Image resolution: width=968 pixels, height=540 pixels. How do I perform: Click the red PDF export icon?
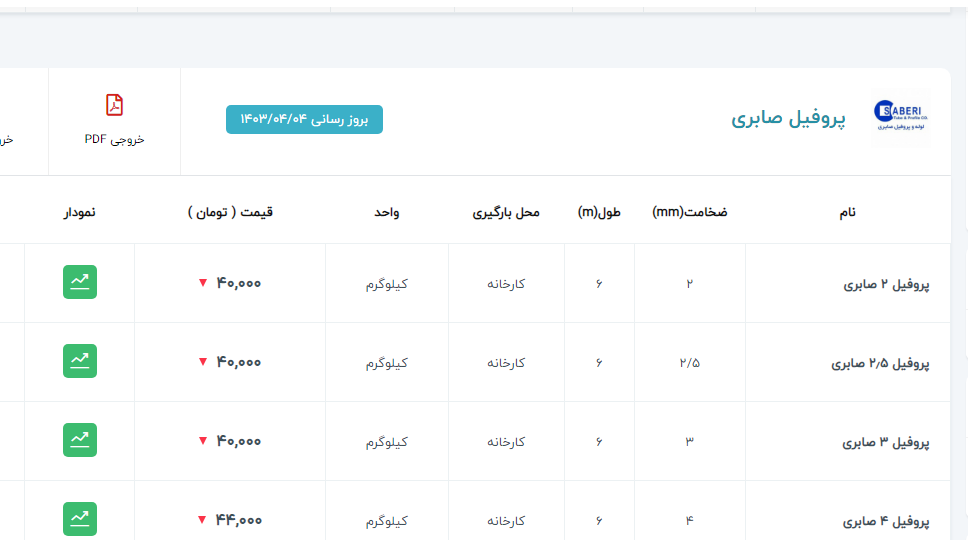(115, 105)
